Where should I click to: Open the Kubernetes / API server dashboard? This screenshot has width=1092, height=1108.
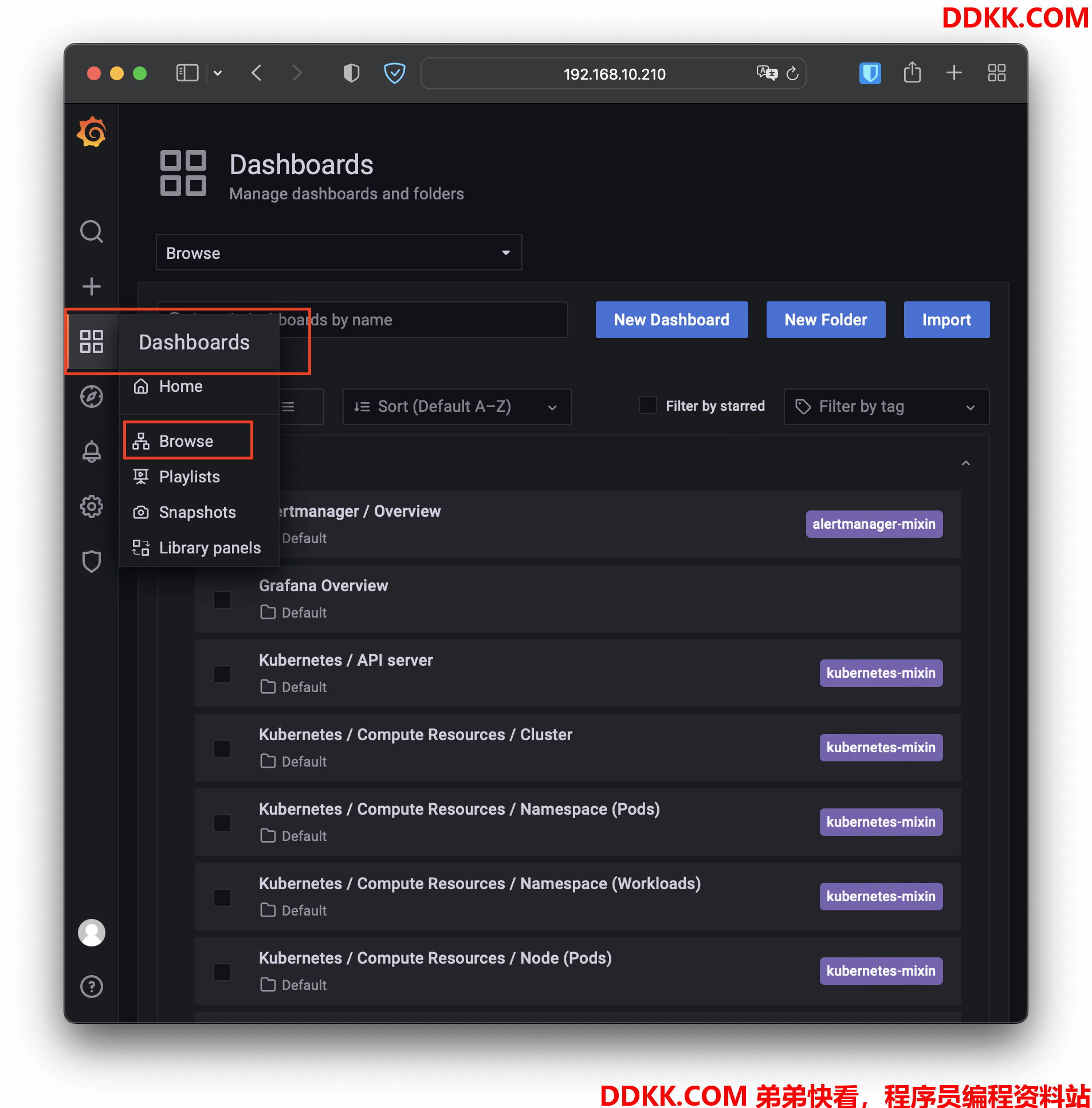pyautogui.click(x=346, y=660)
